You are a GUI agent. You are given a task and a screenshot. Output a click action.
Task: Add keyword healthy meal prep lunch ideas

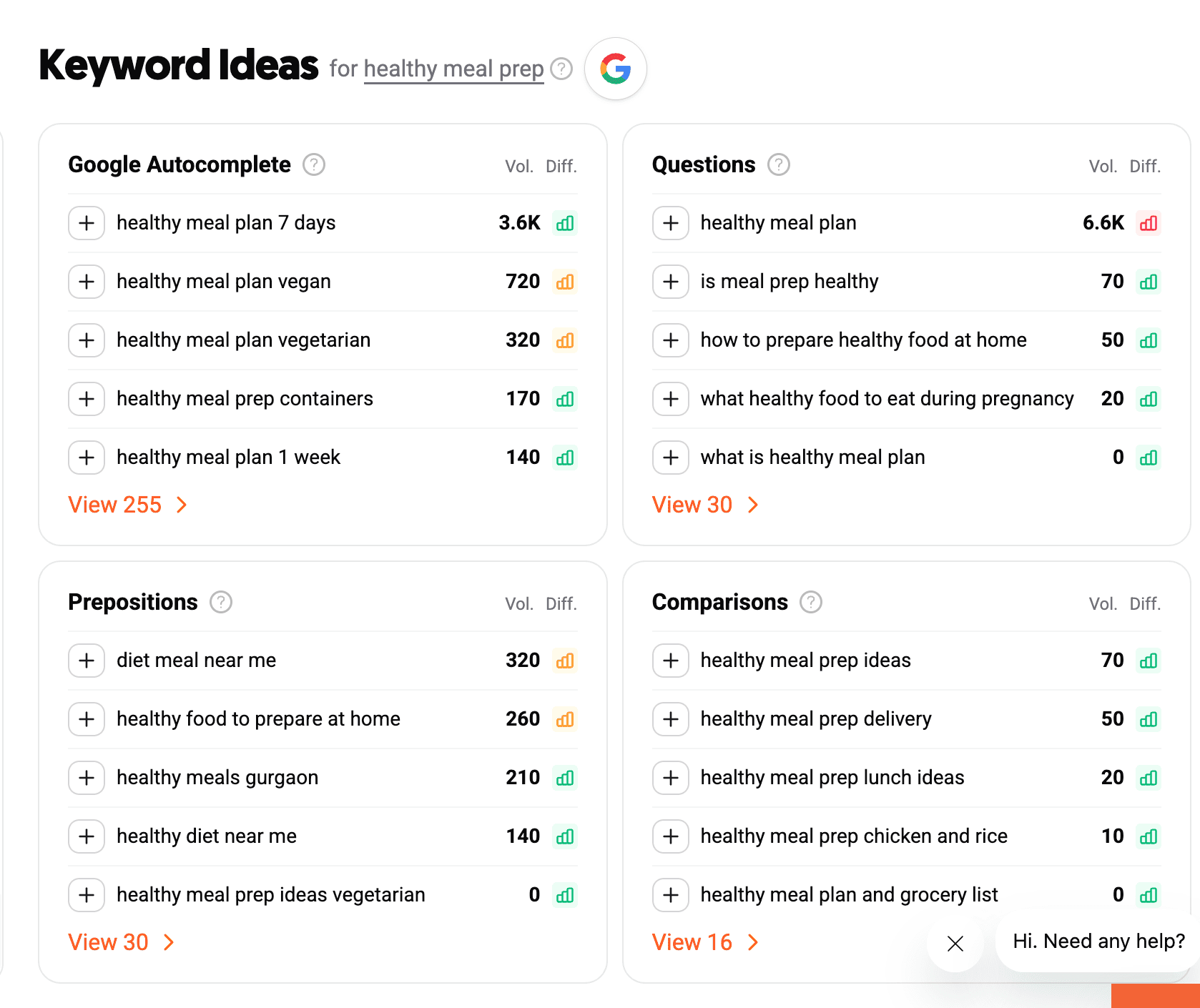671,778
